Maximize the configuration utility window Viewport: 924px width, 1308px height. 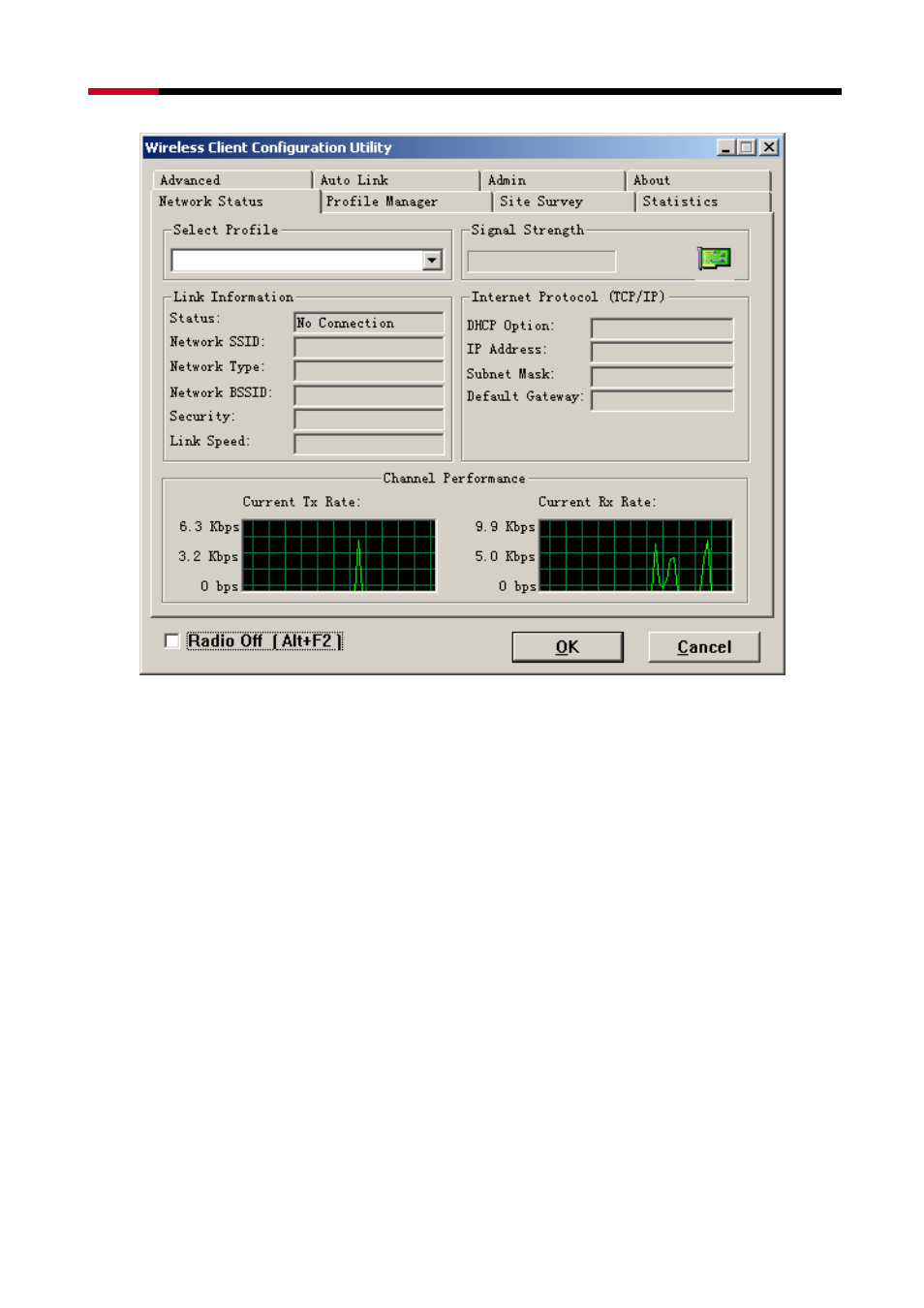click(746, 147)
